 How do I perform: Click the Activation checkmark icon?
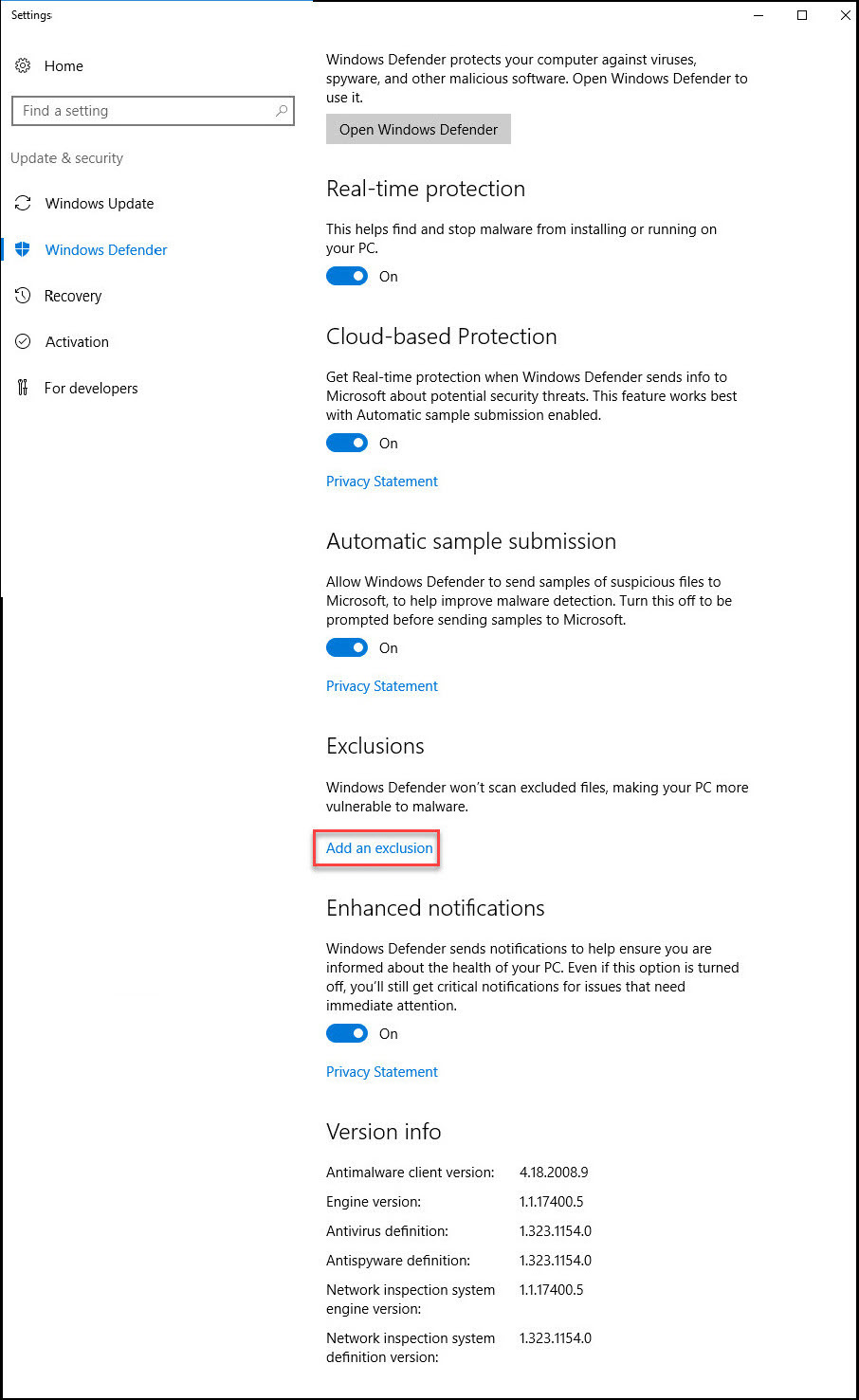coord(23,341)
